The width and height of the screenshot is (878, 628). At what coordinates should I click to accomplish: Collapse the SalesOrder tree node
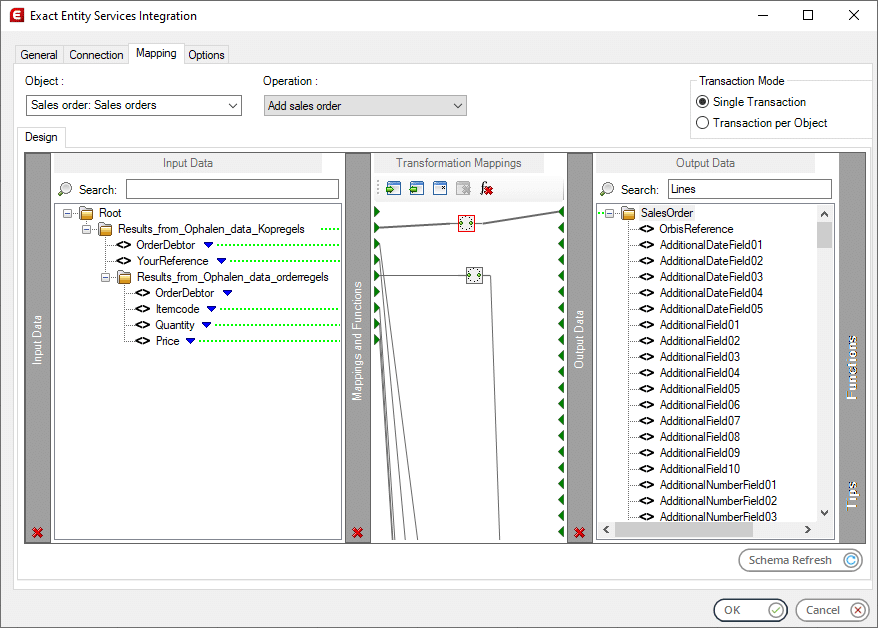(x=610, y=213)
